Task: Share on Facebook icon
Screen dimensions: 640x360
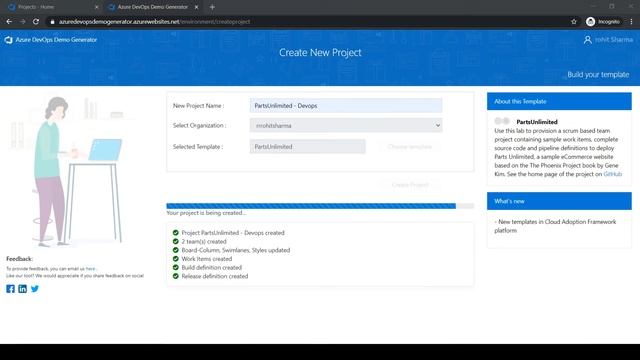Action: pyautogui.click(x=11, y=289)
